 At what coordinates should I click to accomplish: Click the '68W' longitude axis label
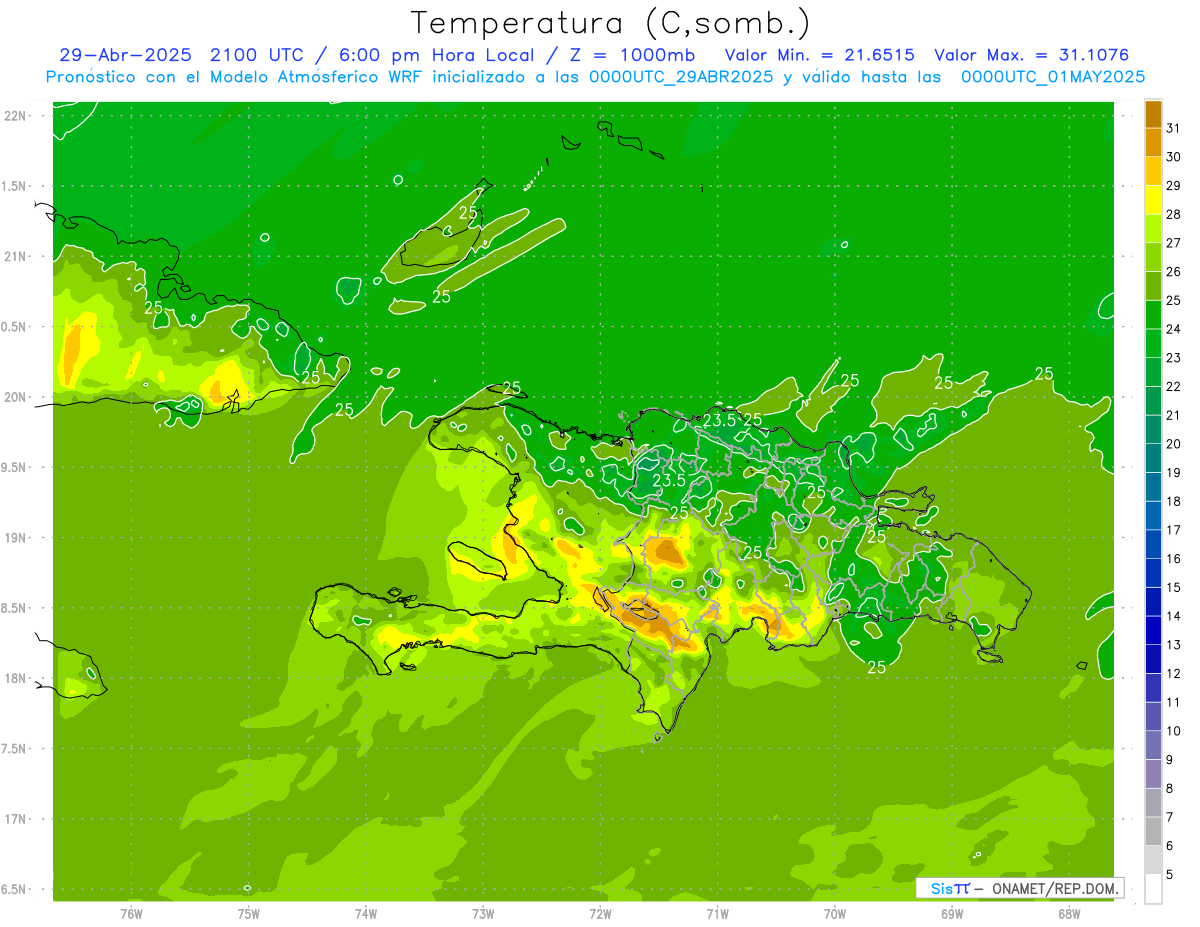pos(1069,912)
